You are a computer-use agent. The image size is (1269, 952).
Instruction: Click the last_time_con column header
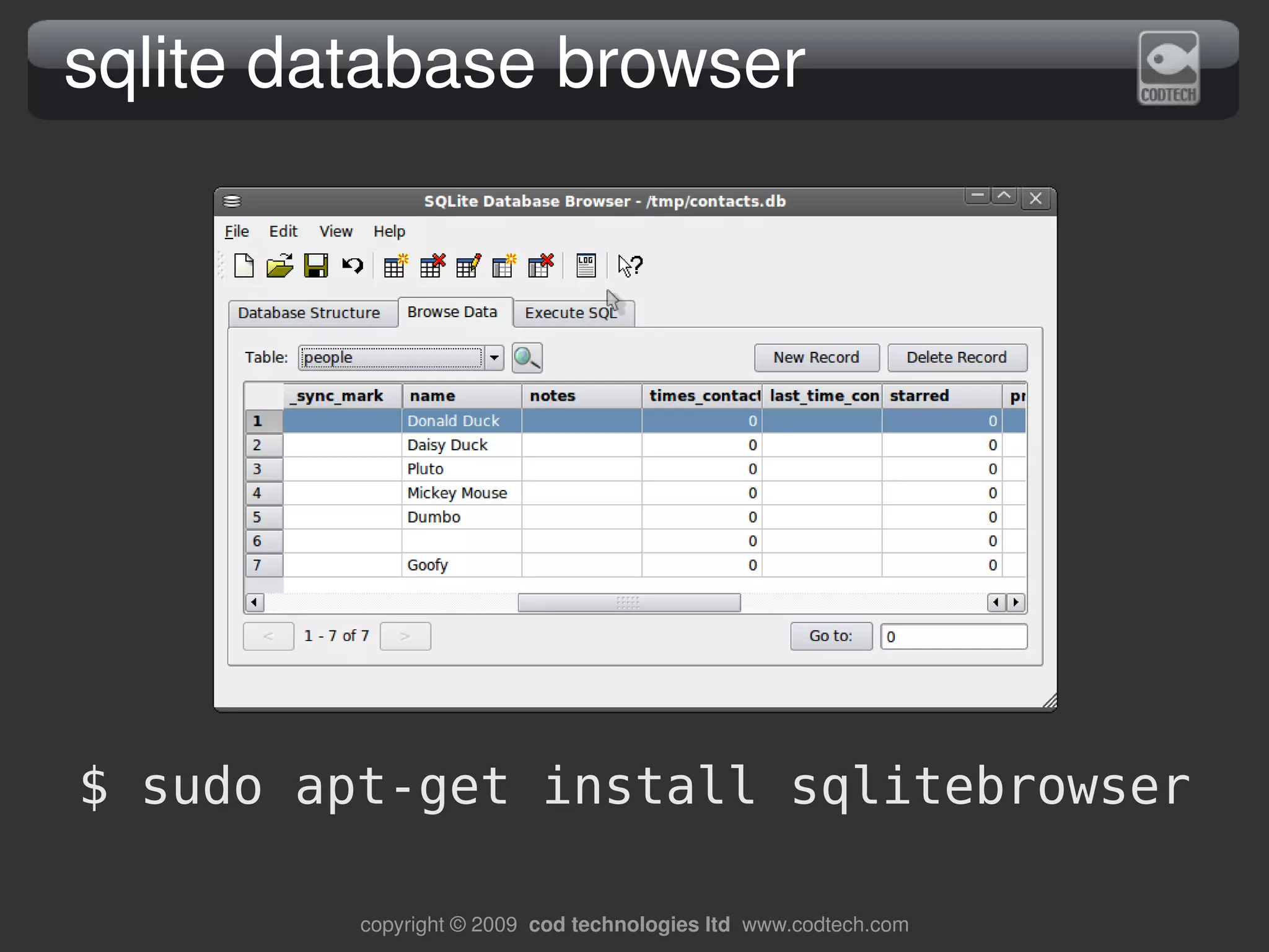(822, 396)
